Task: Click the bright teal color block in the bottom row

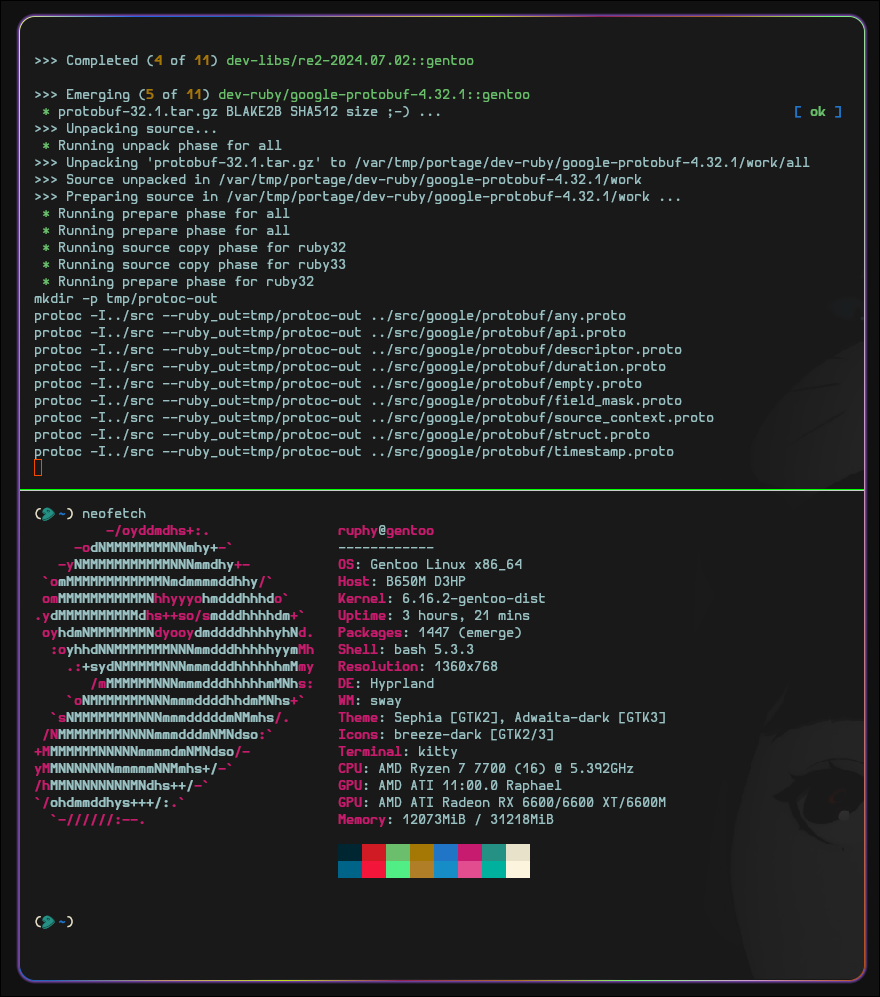Action: [494, 869]
